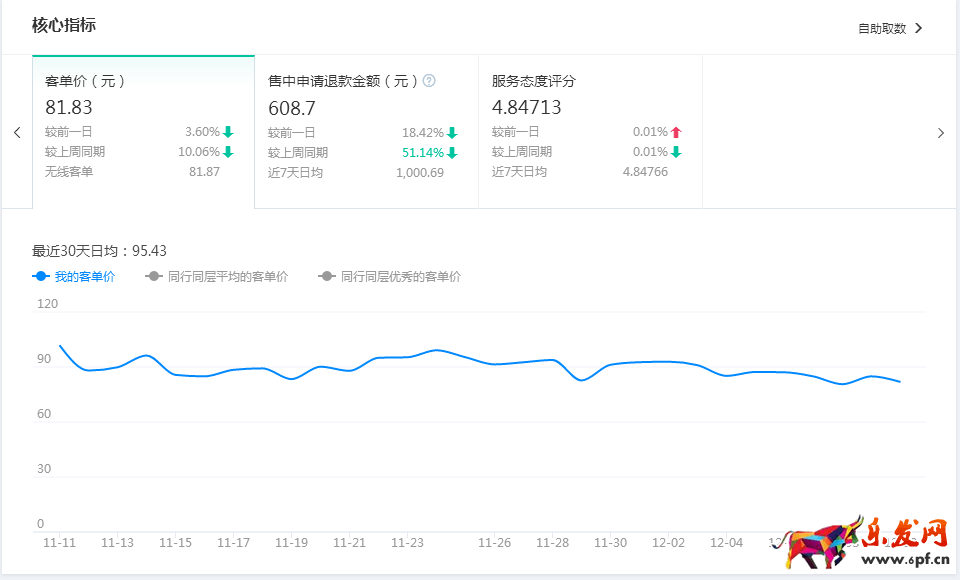Image resolution: width=960 pixels, height=580 pixels.
Task: Expand 自助取数 via its chevron arrow
Action: coord(919,28)
